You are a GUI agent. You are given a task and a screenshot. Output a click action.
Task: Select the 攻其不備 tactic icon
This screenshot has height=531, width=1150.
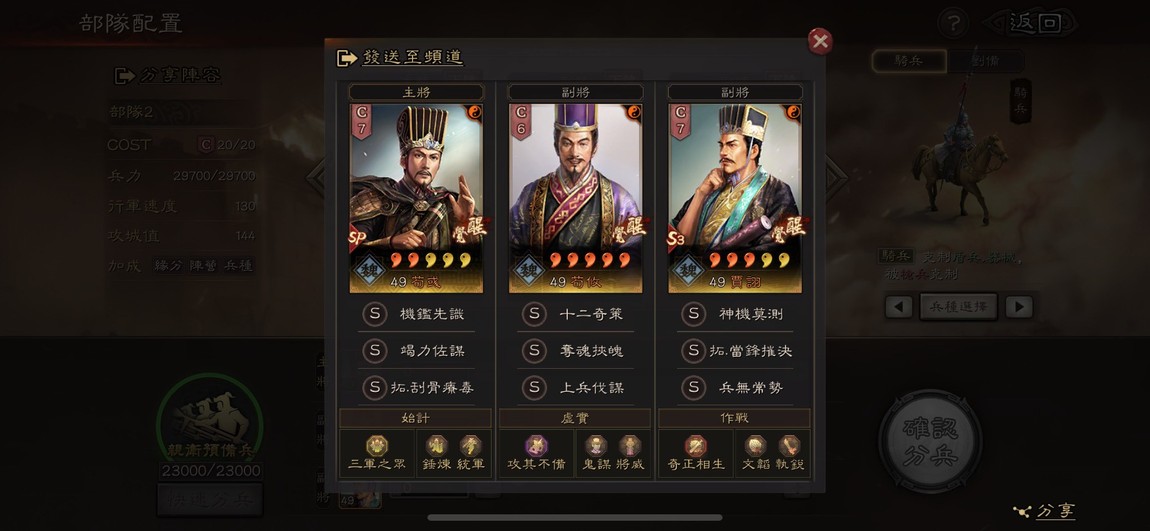point(536,446)
